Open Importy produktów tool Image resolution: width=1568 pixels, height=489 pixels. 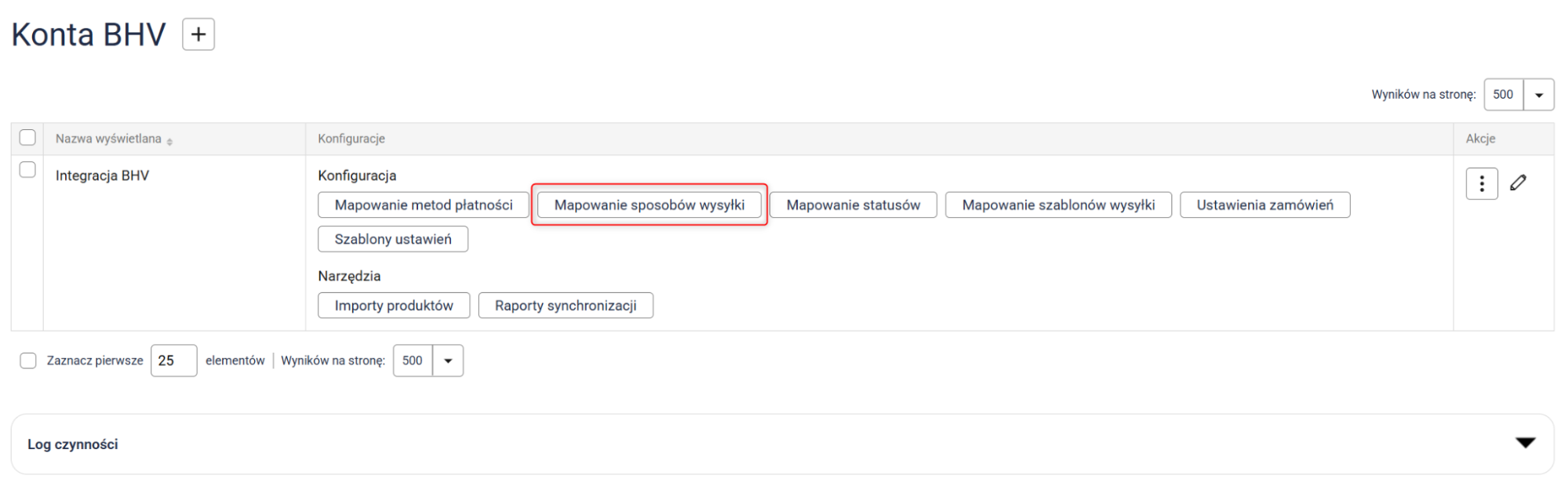pos(394,306)
